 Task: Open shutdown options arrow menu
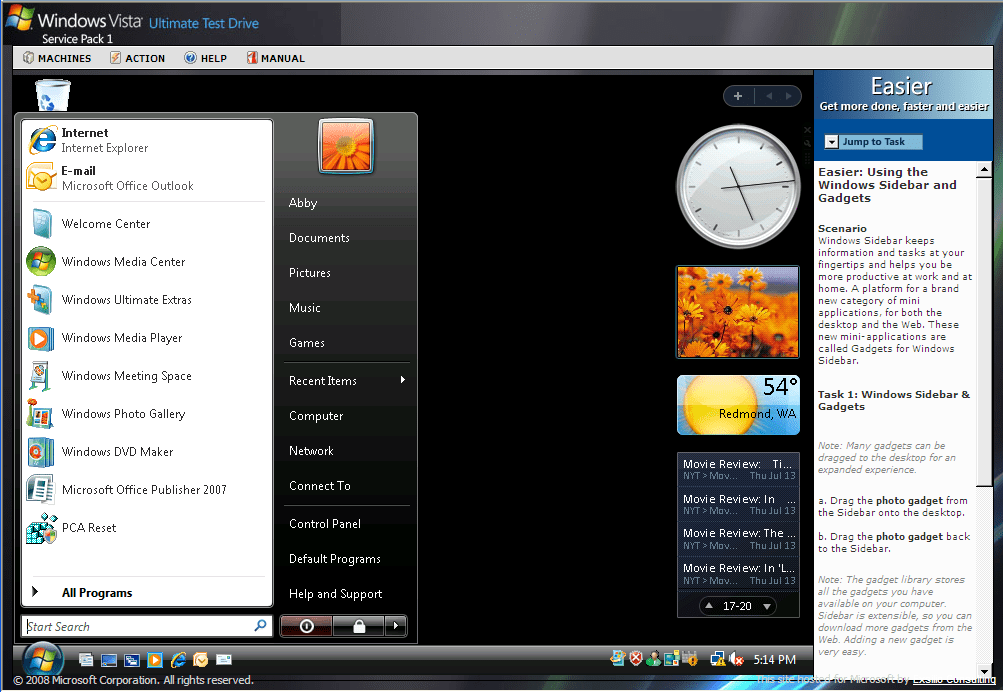coord(396,625)
